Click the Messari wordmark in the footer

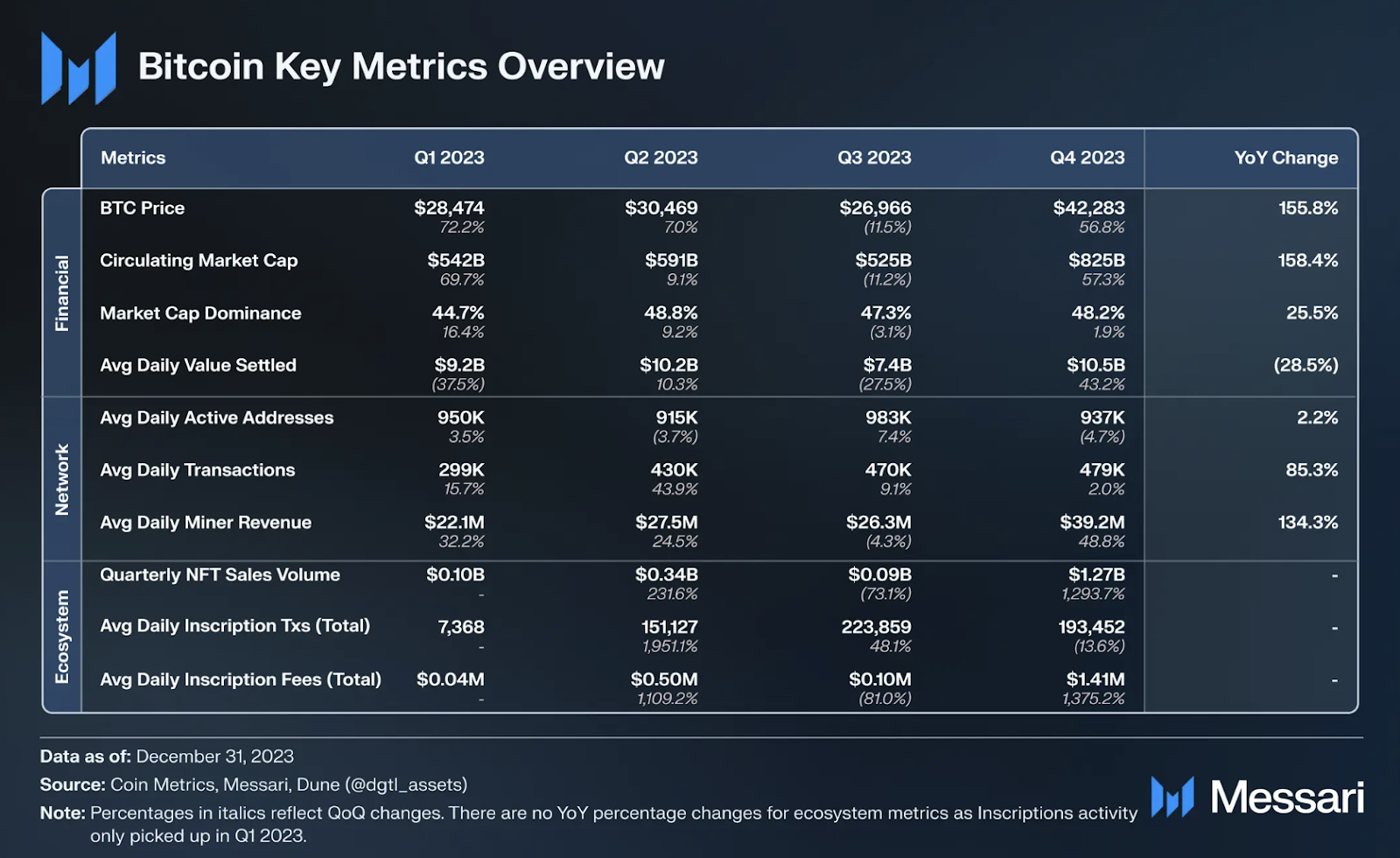click(x=1286, y=798)
